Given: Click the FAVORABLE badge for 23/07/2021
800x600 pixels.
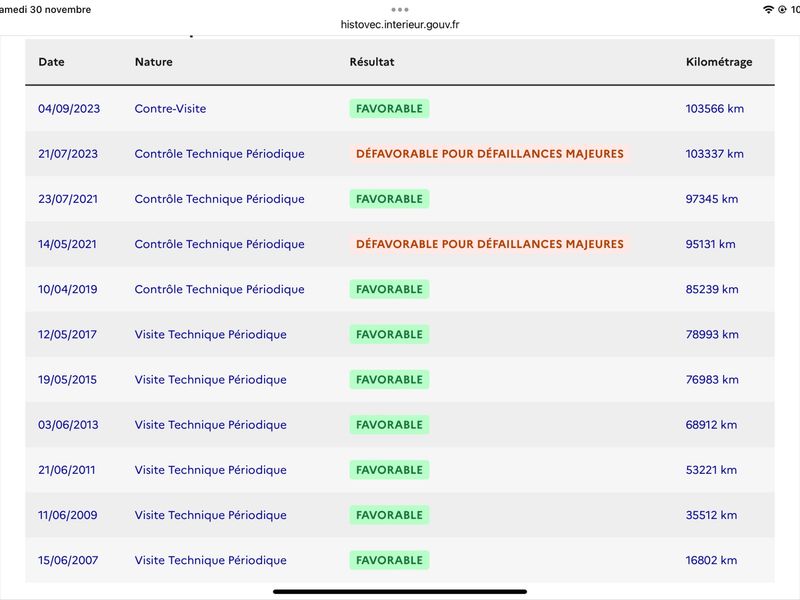Looking at the screenshot, I should coord(389,199).
